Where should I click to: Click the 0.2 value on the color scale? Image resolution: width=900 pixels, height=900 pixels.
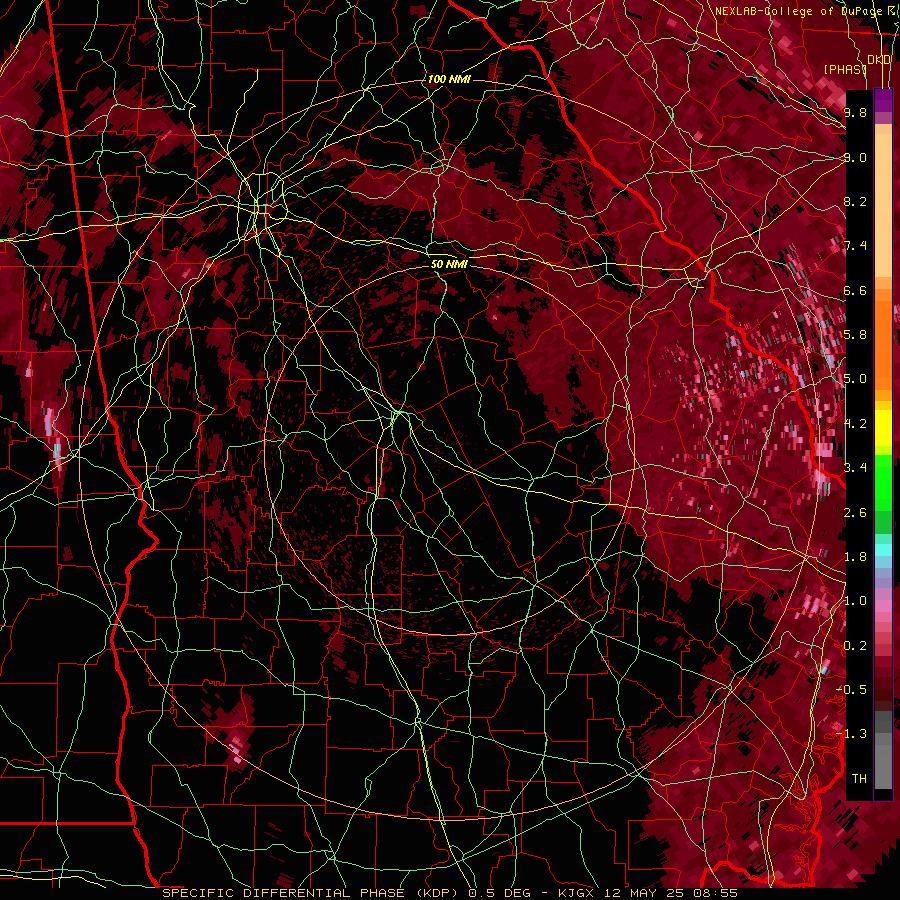(855, 646)
